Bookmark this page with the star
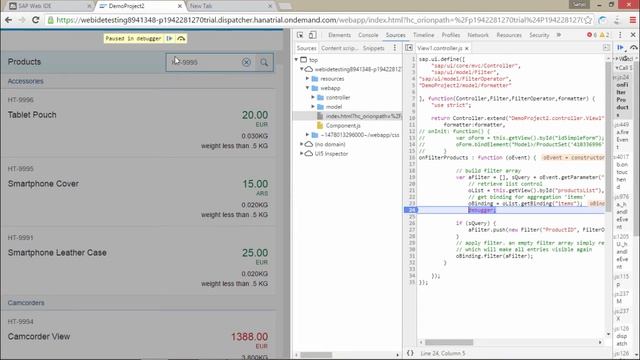The image size is (640, 360). click(588, 20)
